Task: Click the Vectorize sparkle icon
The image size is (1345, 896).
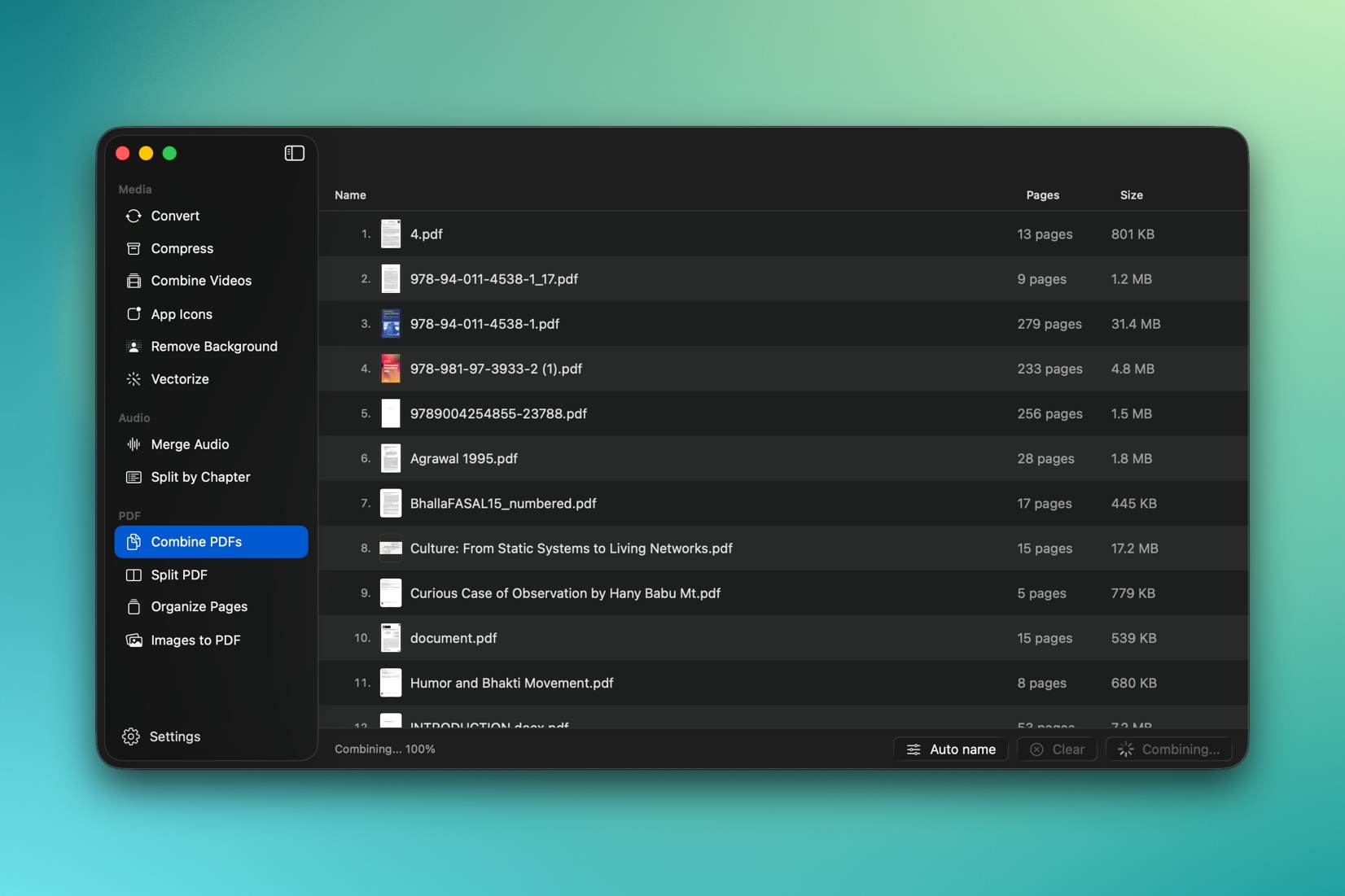Action: click(134, 379)
